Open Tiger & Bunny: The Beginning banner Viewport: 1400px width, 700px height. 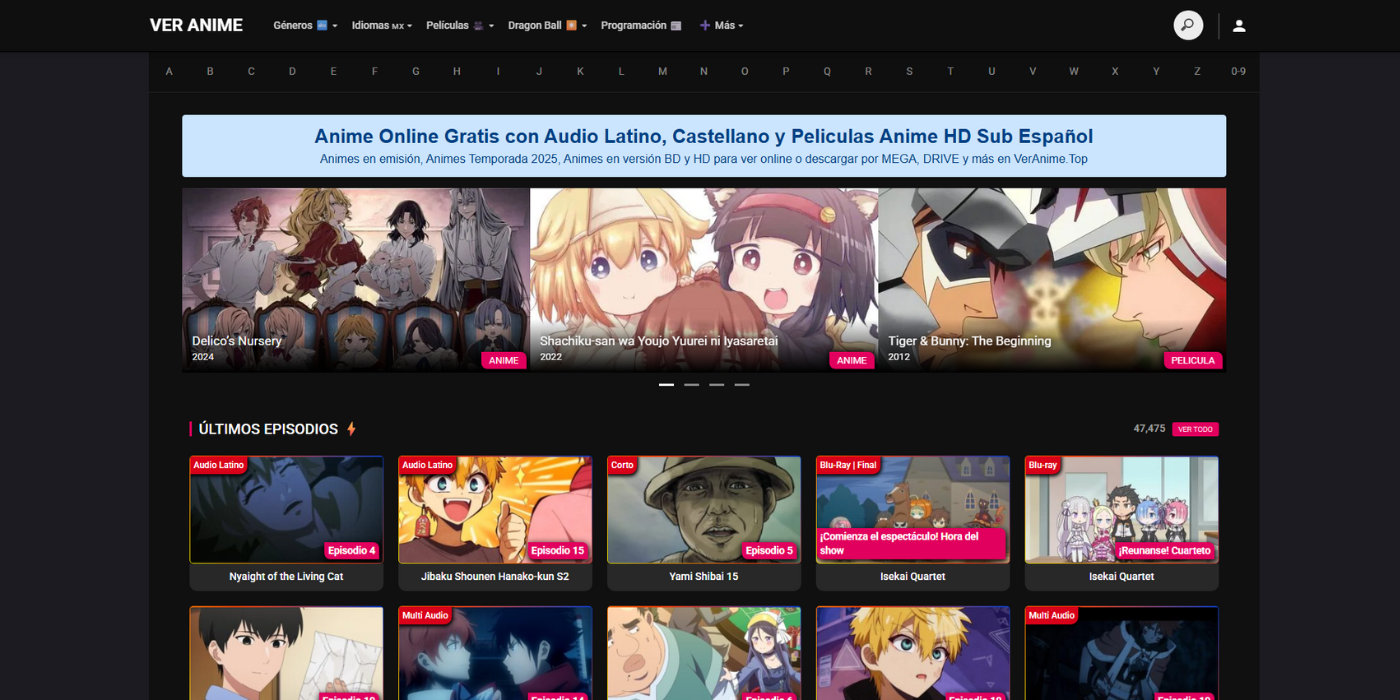click(1051, 280)
